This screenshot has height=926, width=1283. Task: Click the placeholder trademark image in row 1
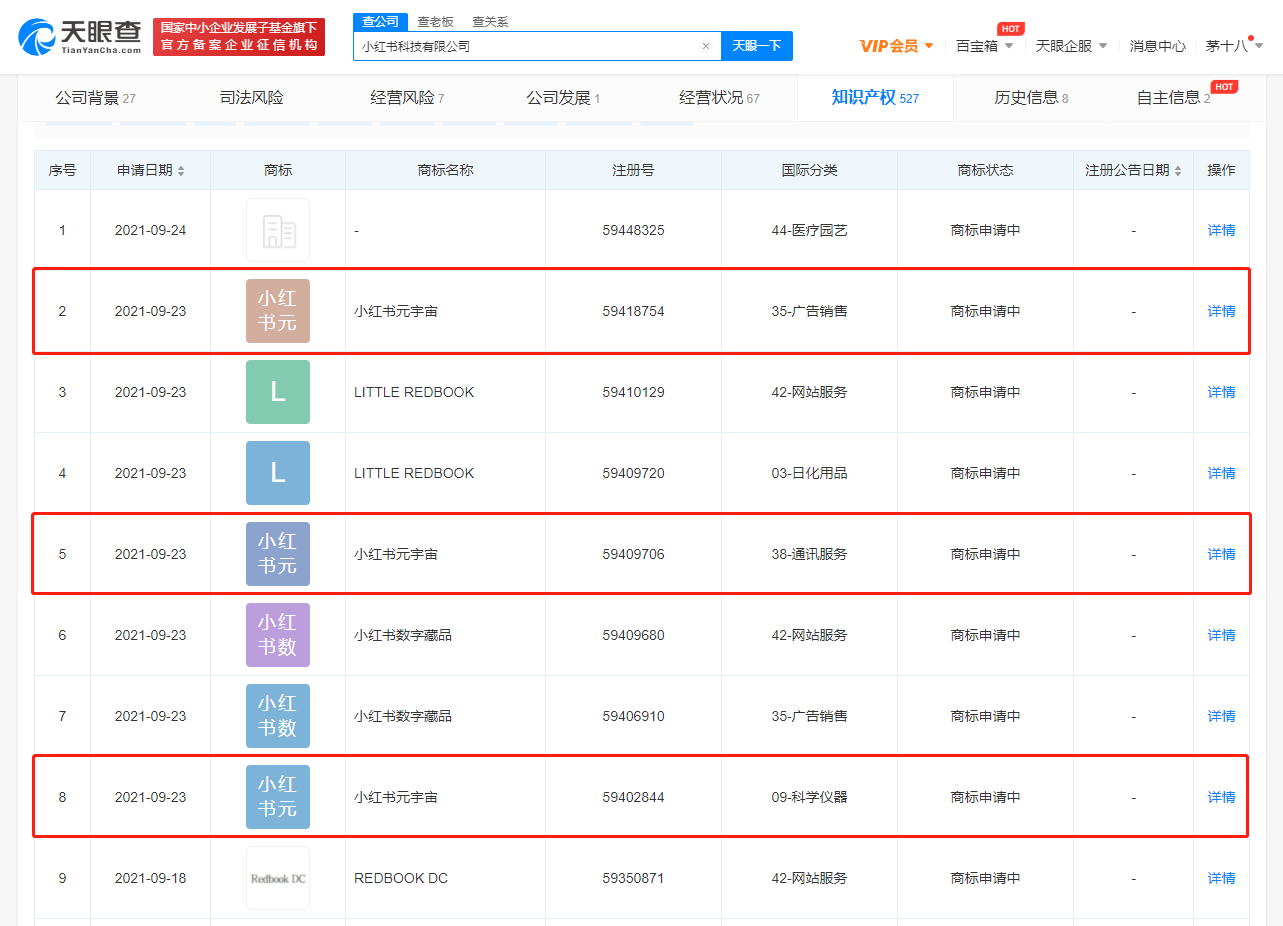pos(278,230)
